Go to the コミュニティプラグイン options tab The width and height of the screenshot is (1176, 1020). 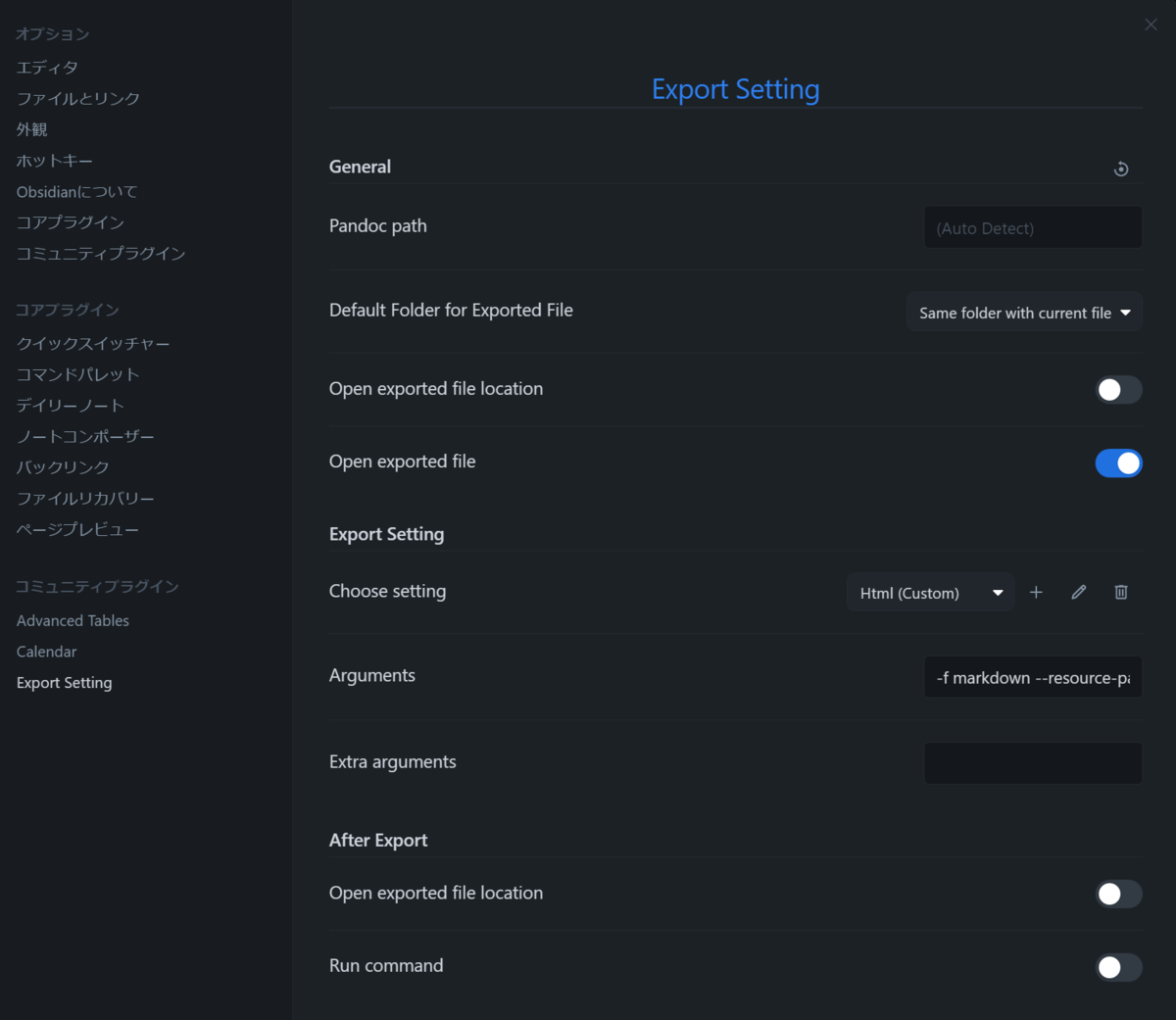coord(101,254)
